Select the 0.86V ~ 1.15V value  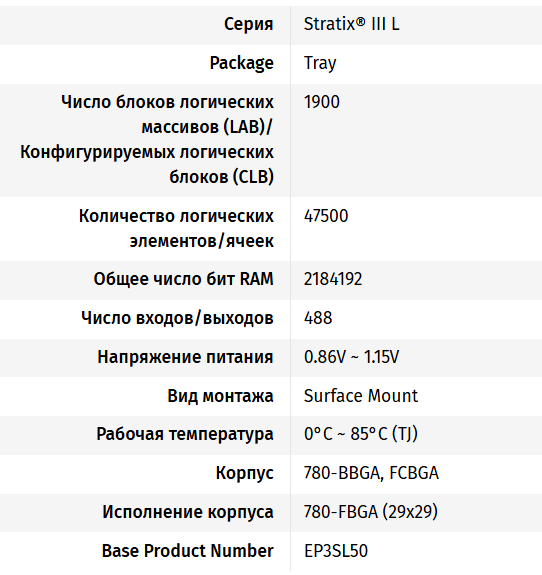coord(351,357)
